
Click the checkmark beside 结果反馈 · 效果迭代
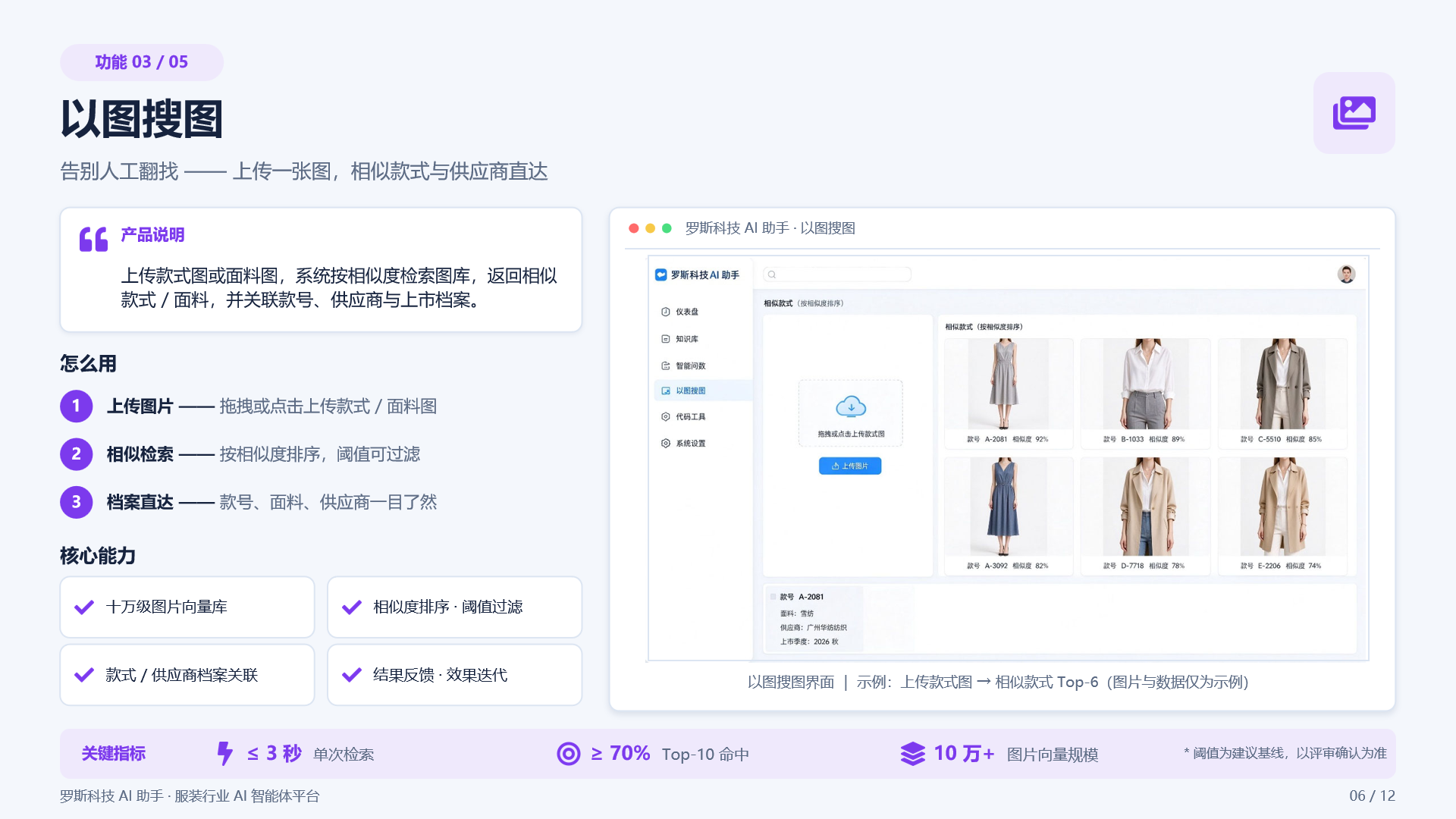[x=352, y=675]
